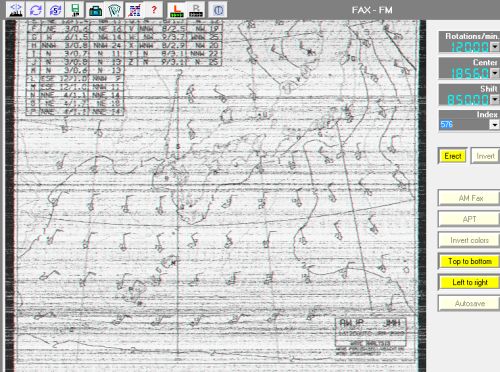Select the left channel L icon
500x372 pixels.
(176, 10)
